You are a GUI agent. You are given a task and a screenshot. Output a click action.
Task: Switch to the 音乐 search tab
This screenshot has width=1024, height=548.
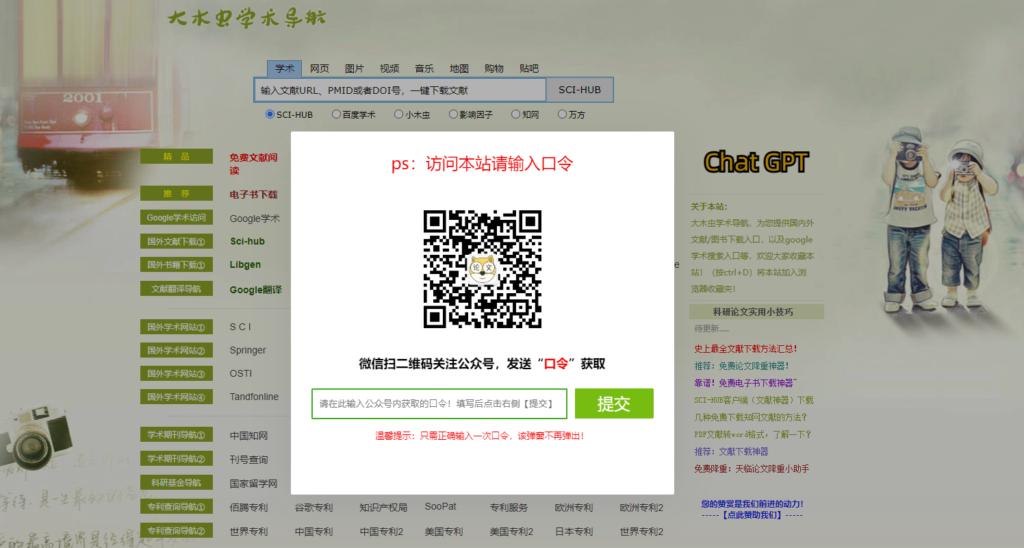pos(424,69)
